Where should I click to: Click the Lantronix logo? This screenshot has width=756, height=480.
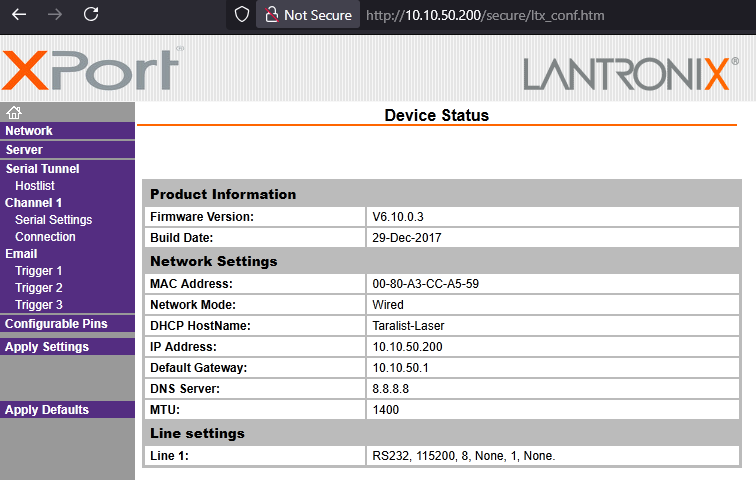point(631,74)
